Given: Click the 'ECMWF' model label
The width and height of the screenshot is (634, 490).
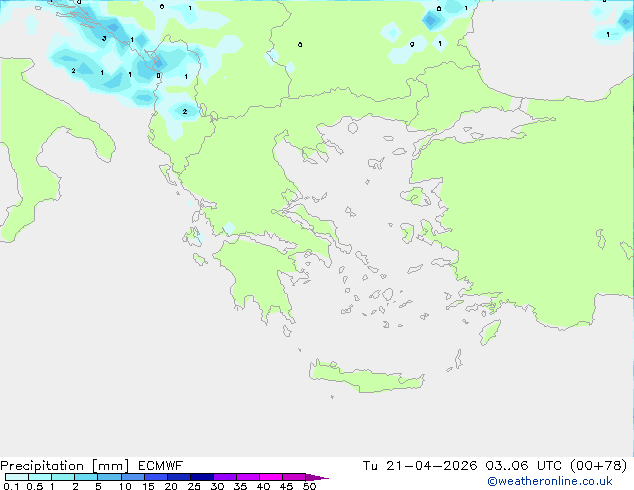Looking at the screenshot, I should point(161,466).
